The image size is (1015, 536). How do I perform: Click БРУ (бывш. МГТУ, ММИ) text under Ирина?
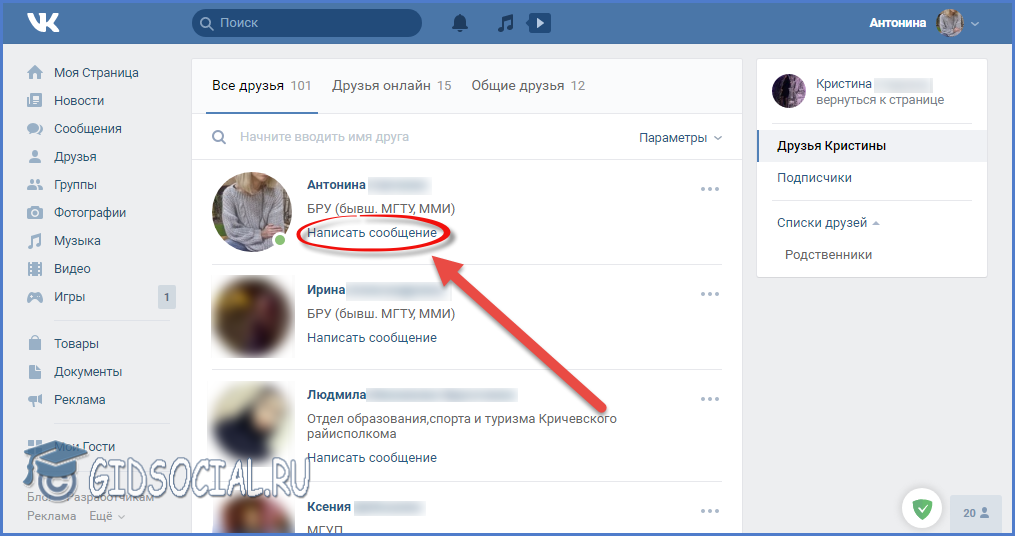click(x=381, y=313)
